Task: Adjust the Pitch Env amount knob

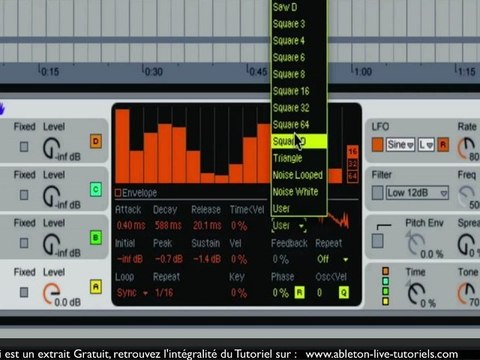Action: click(x=415, y=244)
